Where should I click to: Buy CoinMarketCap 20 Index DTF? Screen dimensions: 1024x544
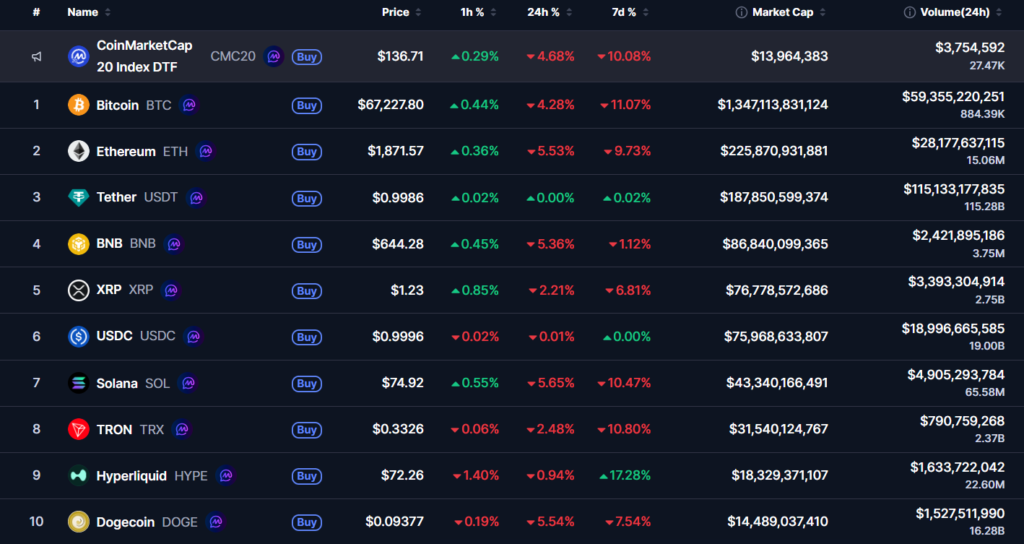coord(307,57)
